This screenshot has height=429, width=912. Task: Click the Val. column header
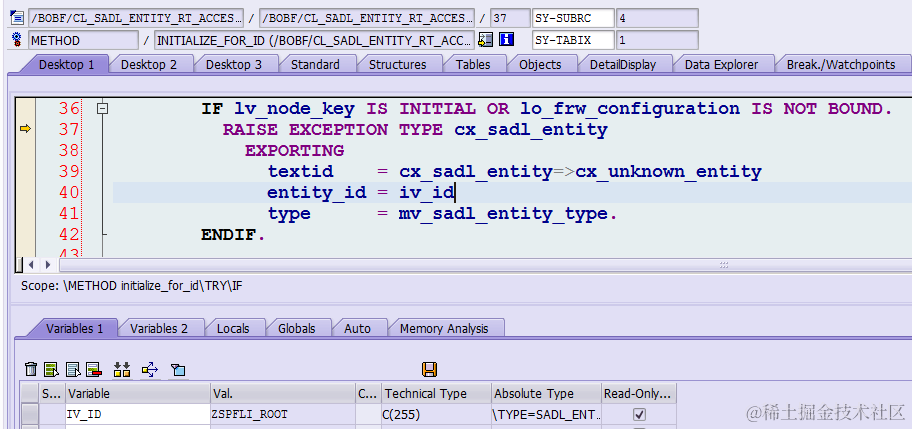coord(283,394)
